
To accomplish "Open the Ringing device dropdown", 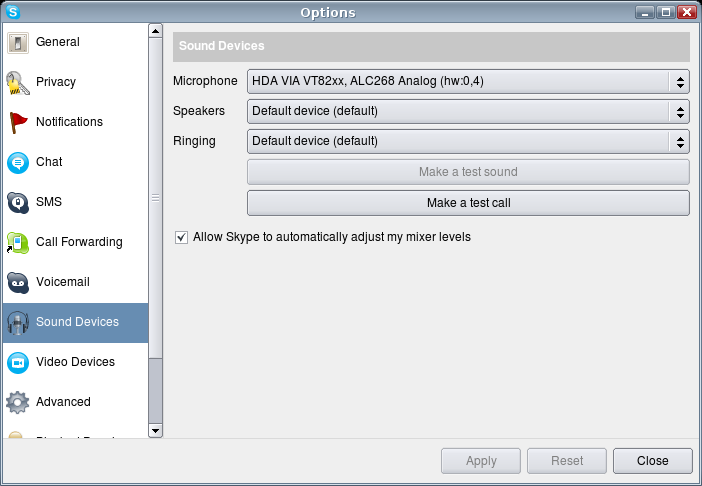I will 468,141.
